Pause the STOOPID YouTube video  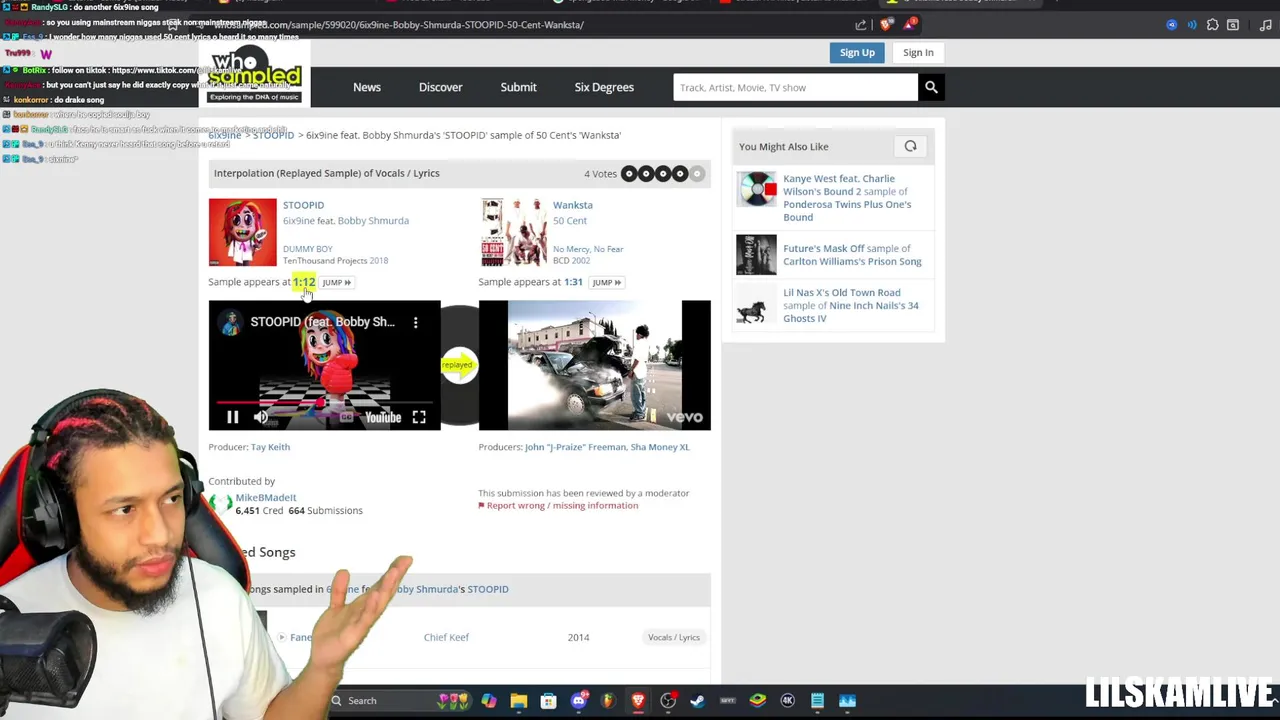coord(232,417)
